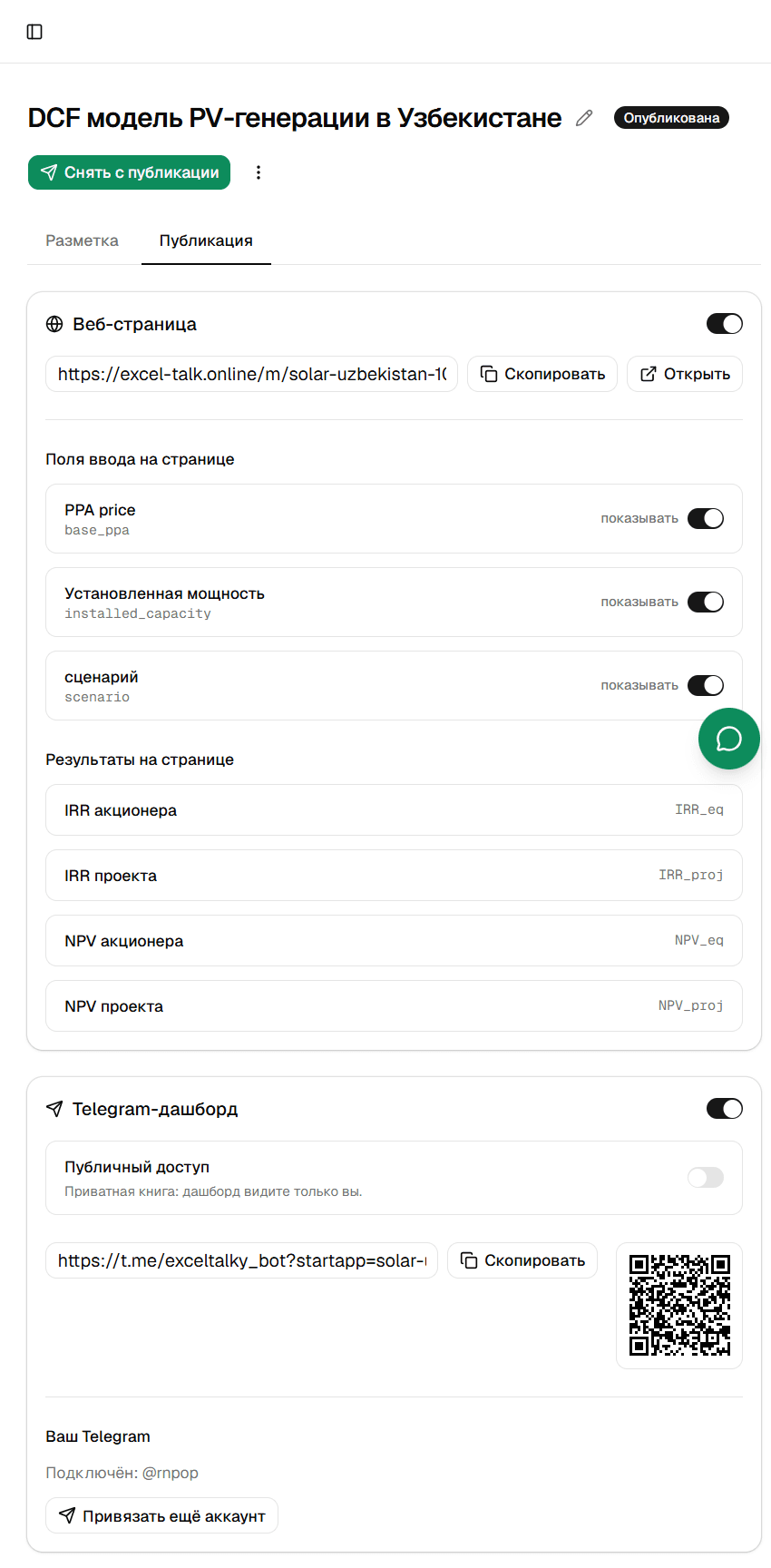Open the green chat bubble widget

point(729,739)
